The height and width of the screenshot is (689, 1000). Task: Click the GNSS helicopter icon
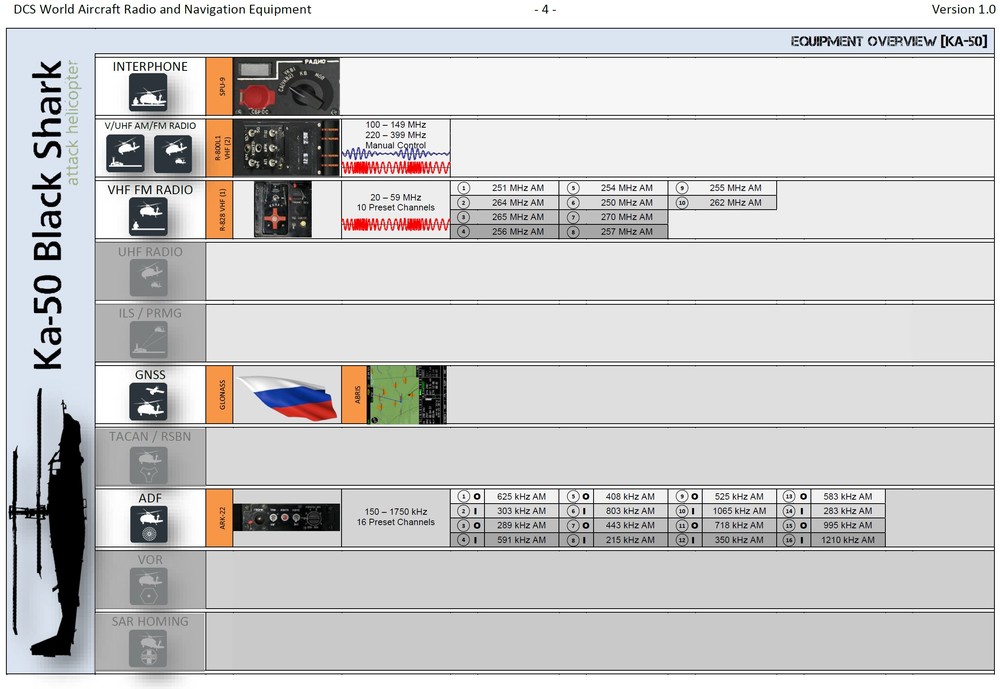point(148,401)
